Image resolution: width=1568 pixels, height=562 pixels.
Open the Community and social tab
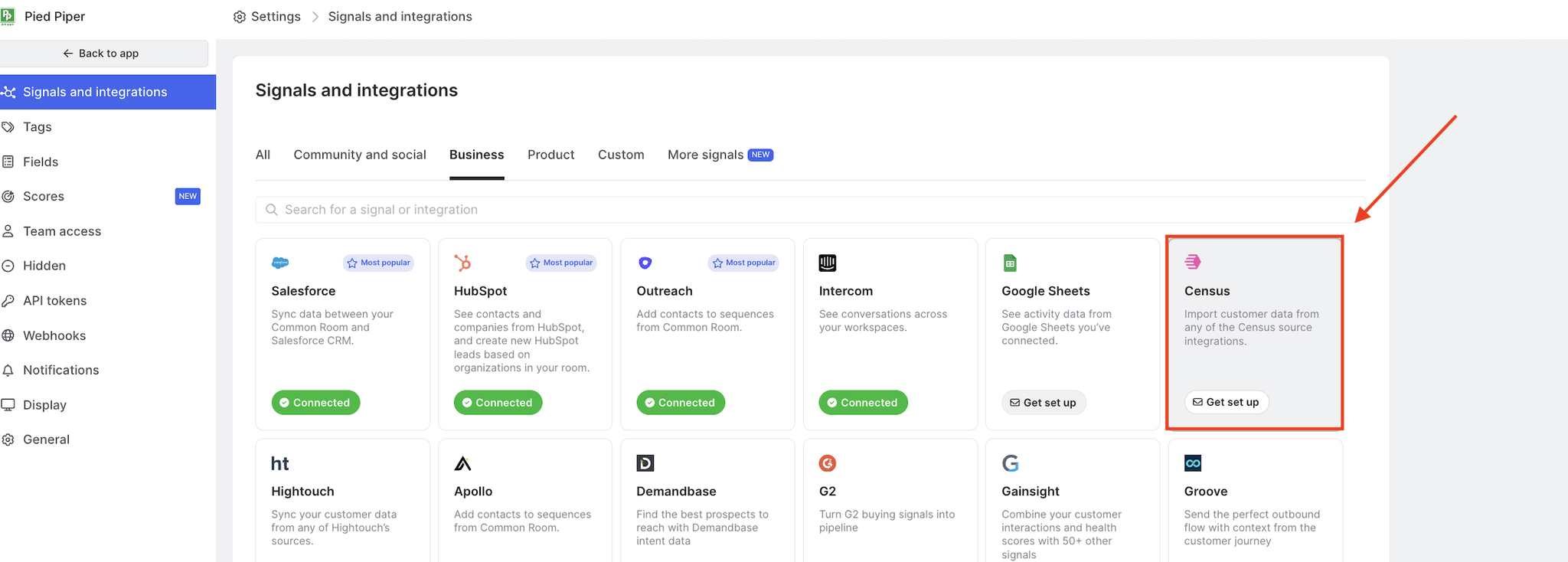tap(360, 155)
